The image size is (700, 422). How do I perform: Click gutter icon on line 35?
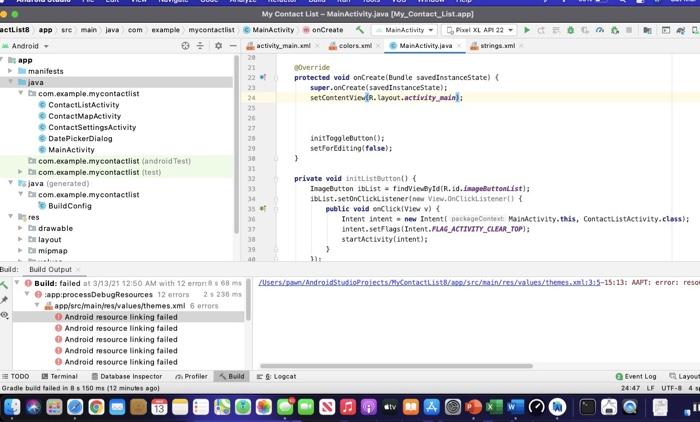tap(263, 209)
